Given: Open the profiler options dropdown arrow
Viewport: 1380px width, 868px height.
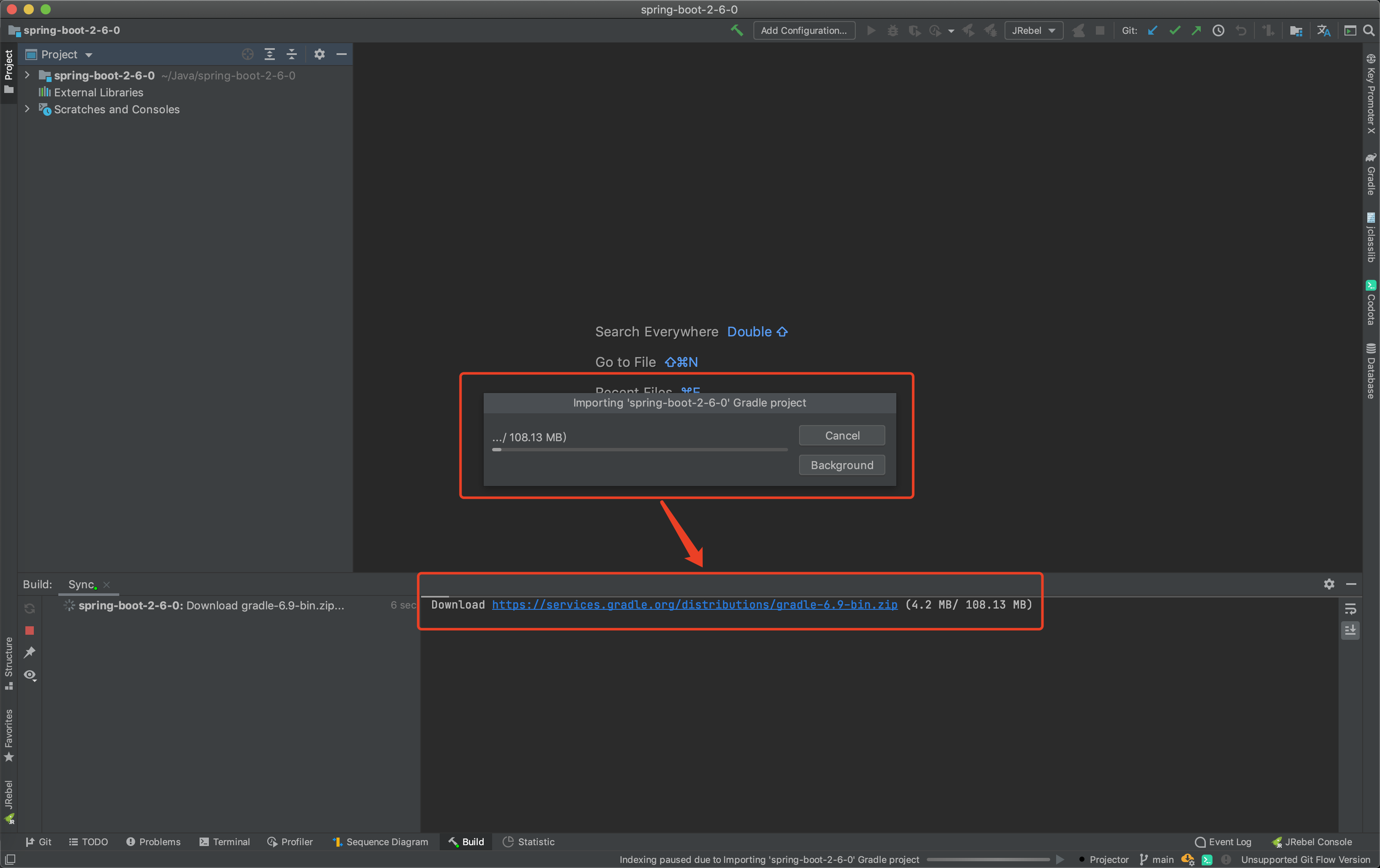Looking at the screenshot, I should pyautogui.click(x=951, y=31).
